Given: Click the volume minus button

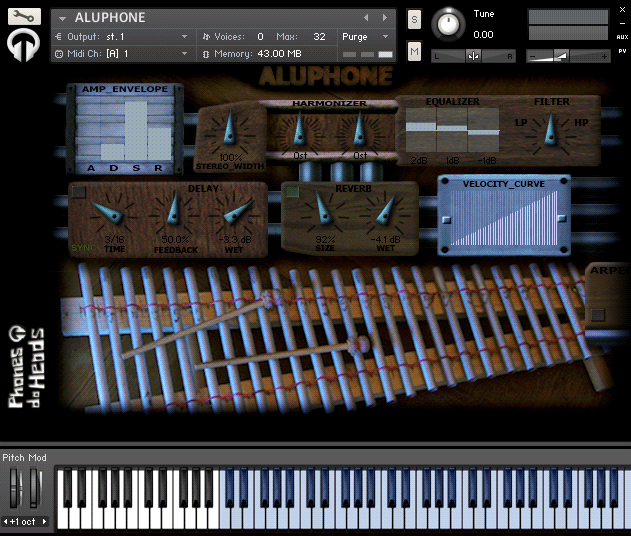Looking at the screenshot, I should (532, 57).
